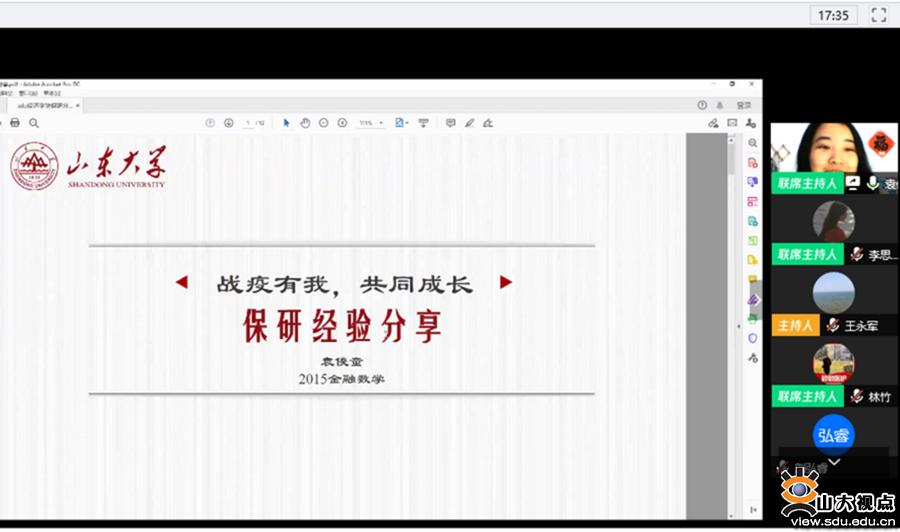Go to previous page with up arrow

point(210,123)
